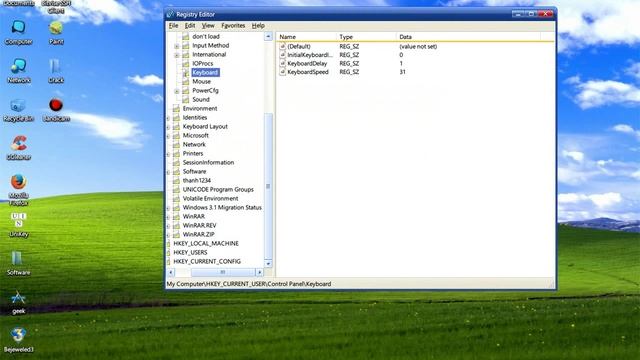Select UNICODE Program Groups key
The height and width of the screenshot is (360, 640).
point(218,189)
